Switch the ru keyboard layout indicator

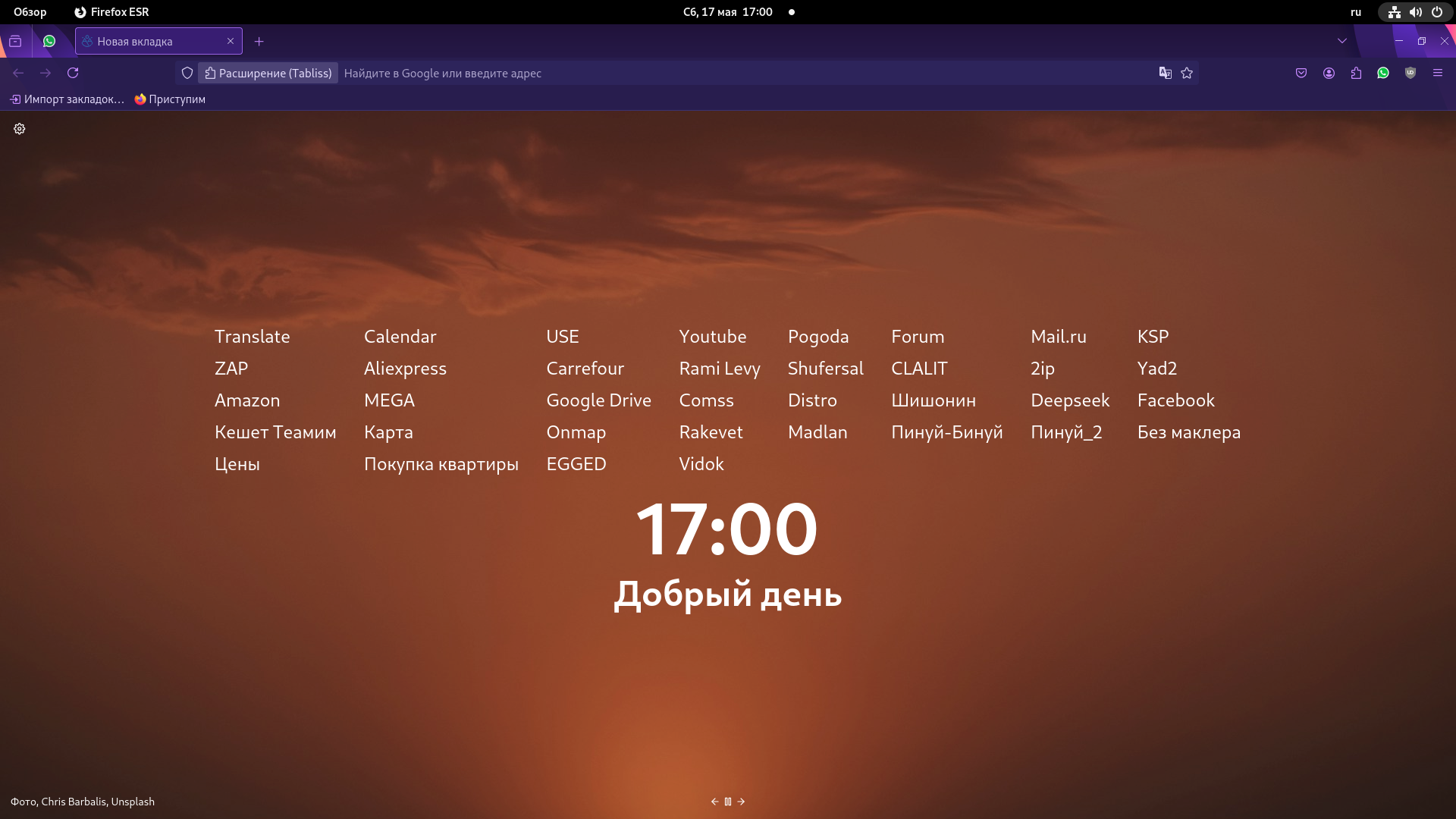1356,12
